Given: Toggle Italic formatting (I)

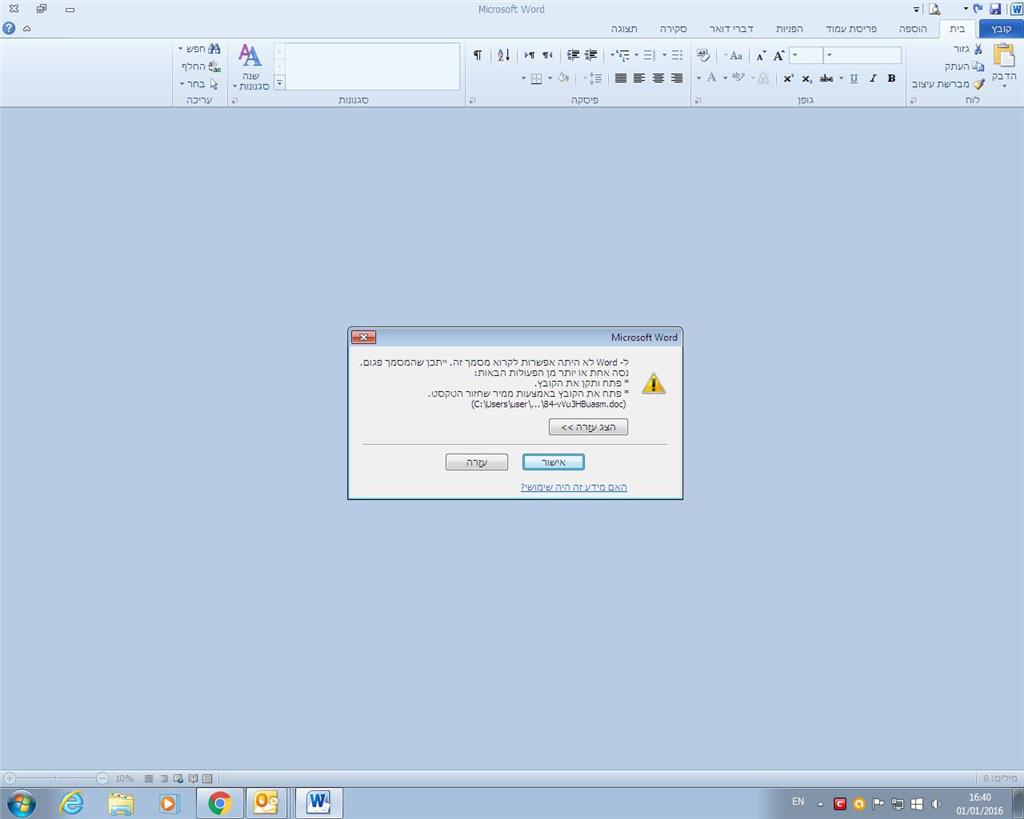Looking at the screenshot, I should coord(872,78).
